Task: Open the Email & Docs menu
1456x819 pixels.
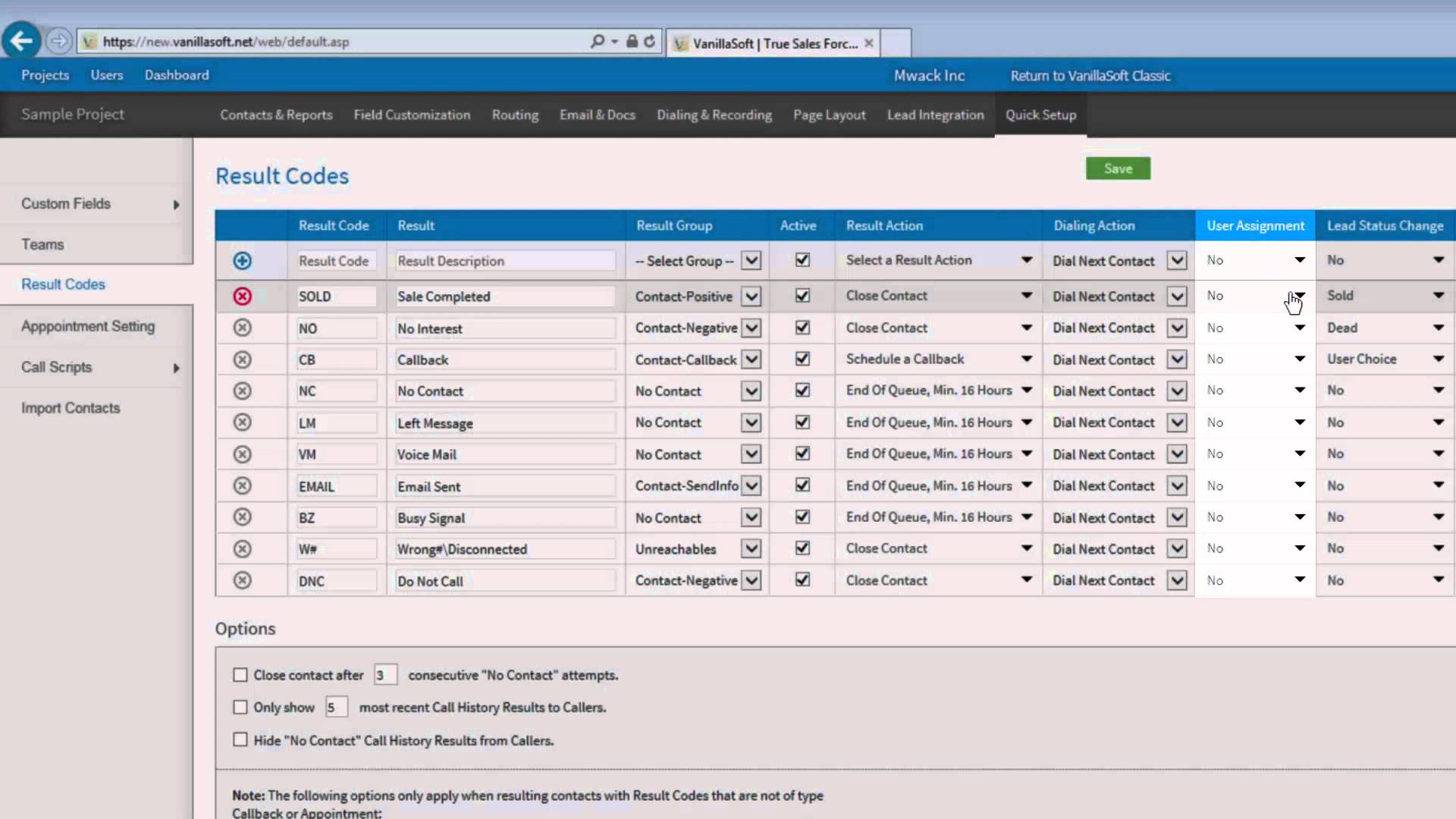Action: point(598,115)
